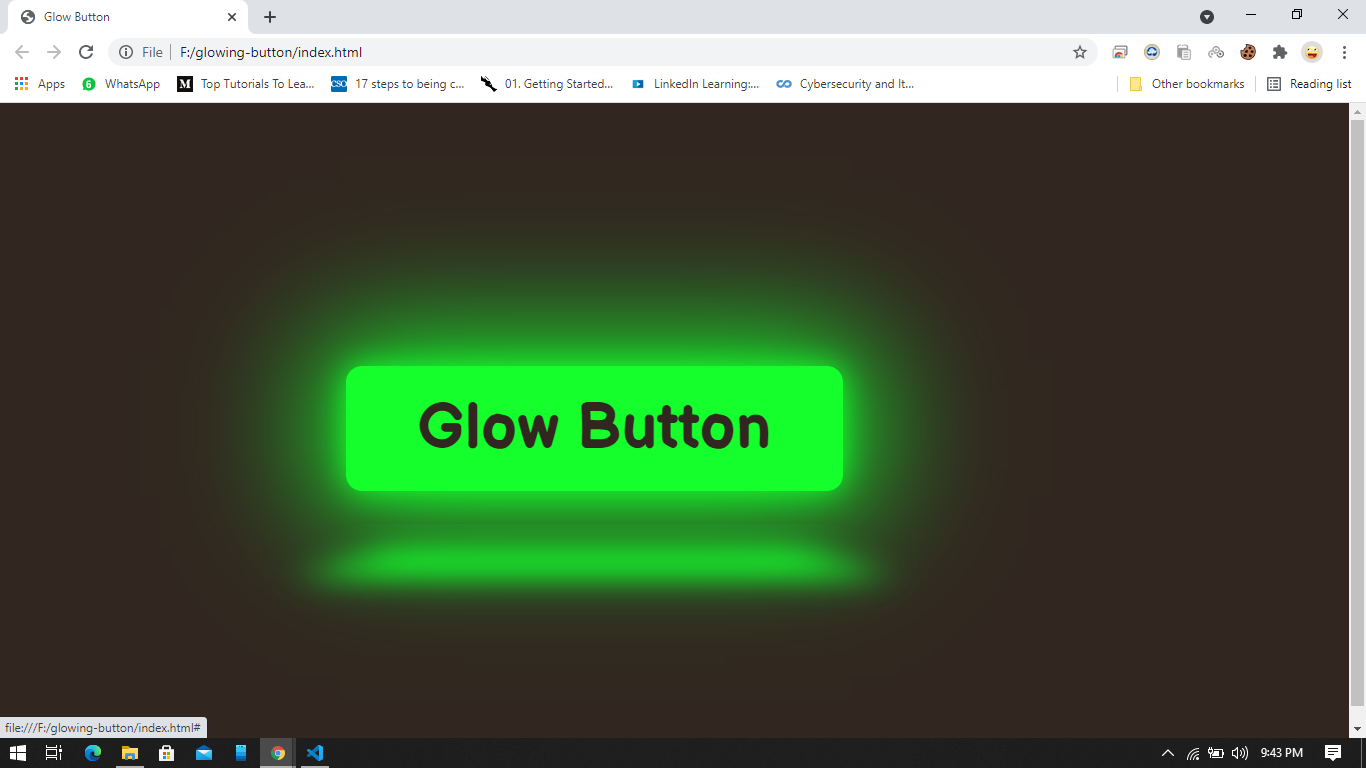This screenshot has height=768, width=1366.
Task: Open the Google Photos Save extension icon
Action: coord(1120,52)
